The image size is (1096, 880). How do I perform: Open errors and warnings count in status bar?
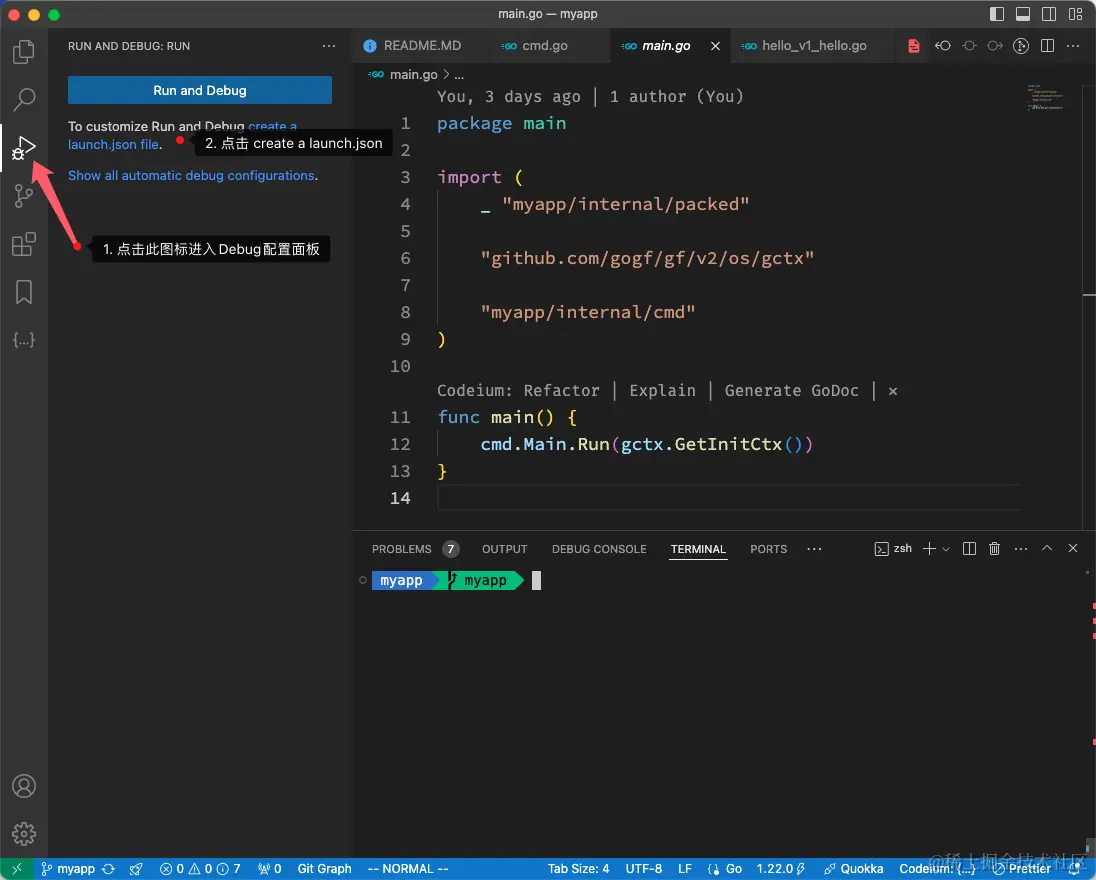(x=200, y=869)
